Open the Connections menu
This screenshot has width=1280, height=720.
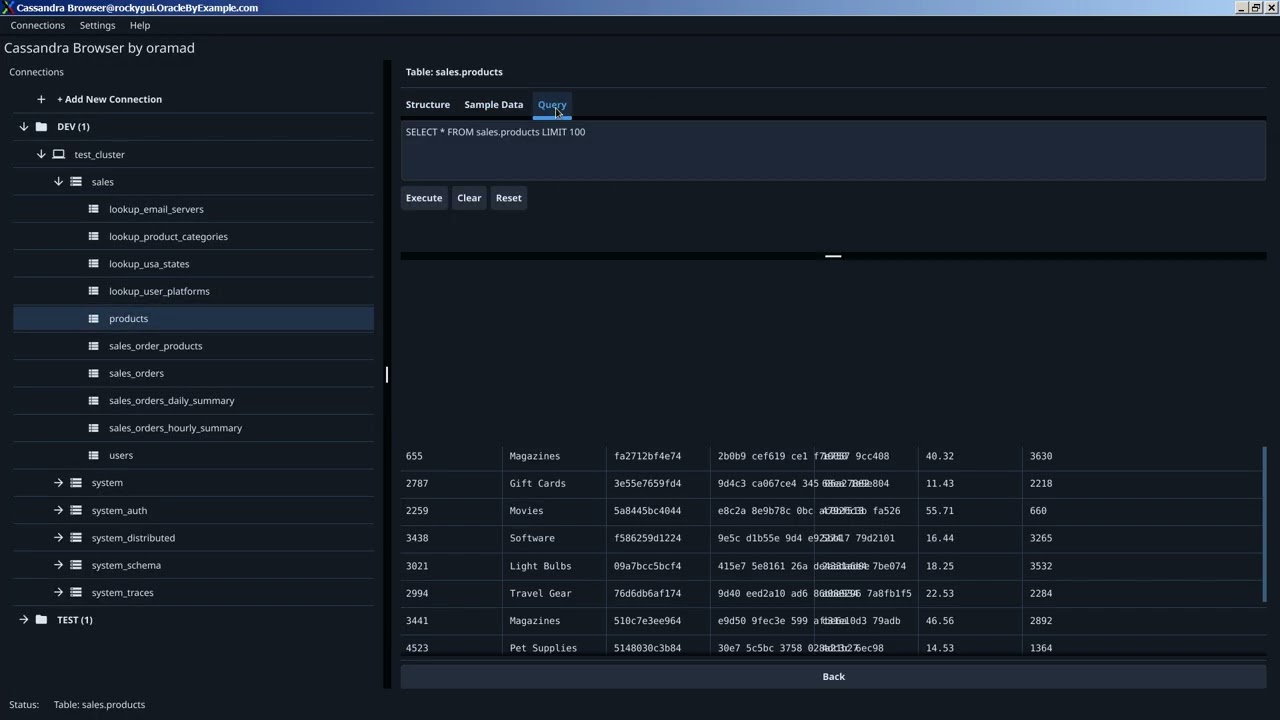[38, 25]
